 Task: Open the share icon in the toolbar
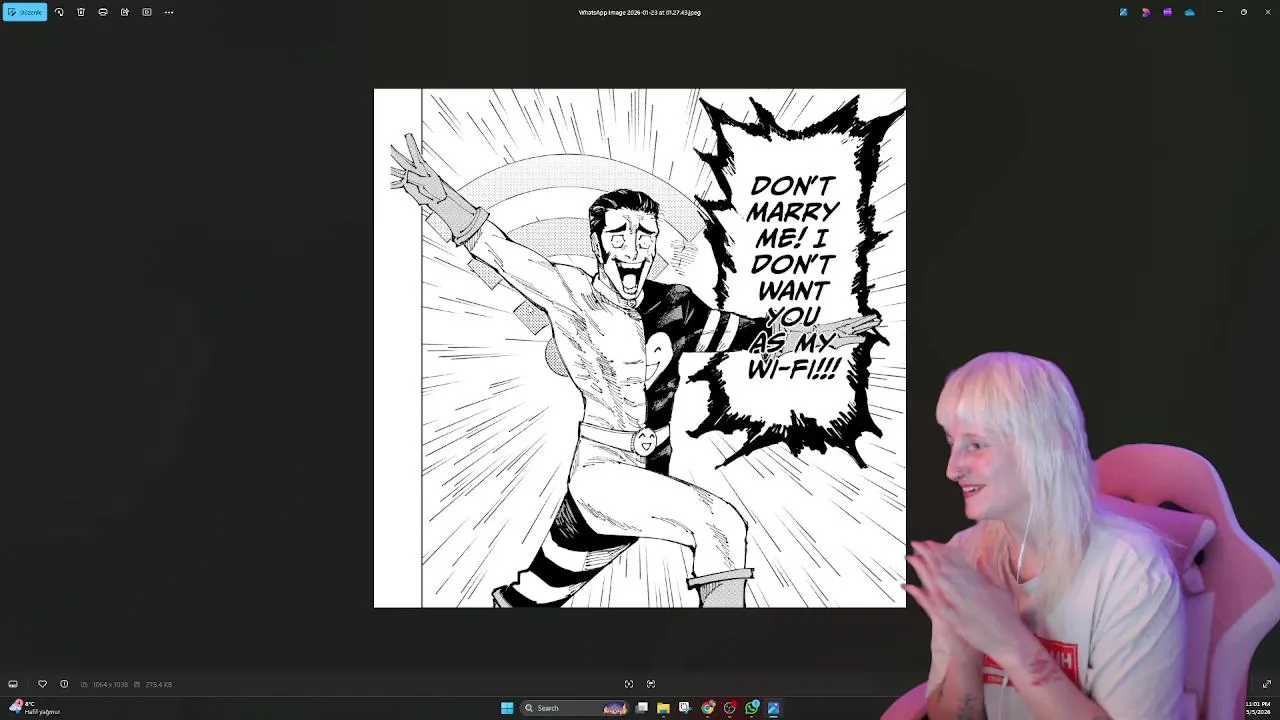(125, 12)
